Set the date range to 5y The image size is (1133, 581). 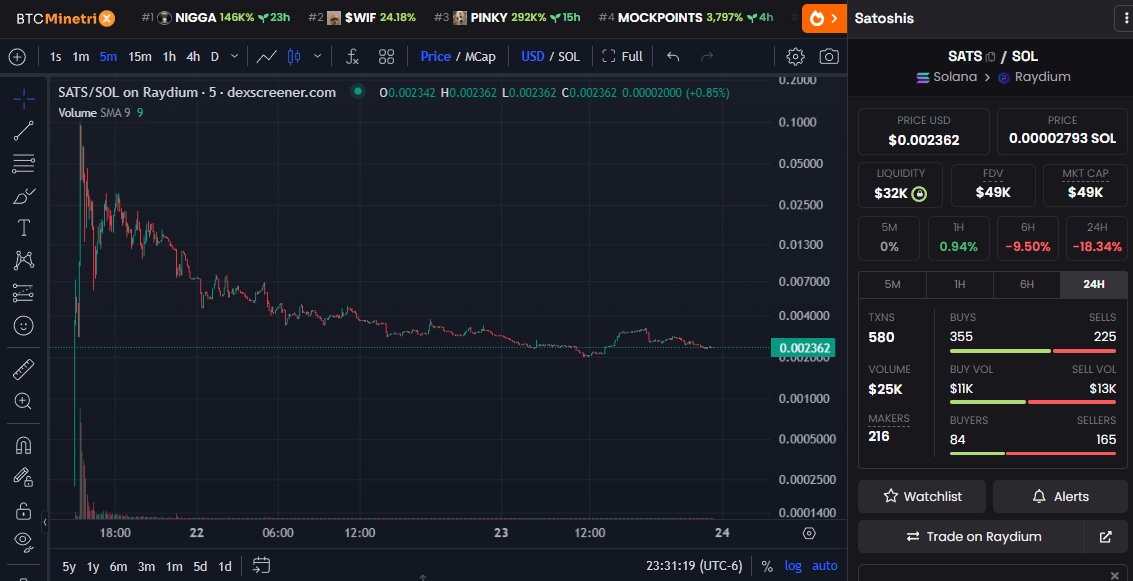click(69, 567)
